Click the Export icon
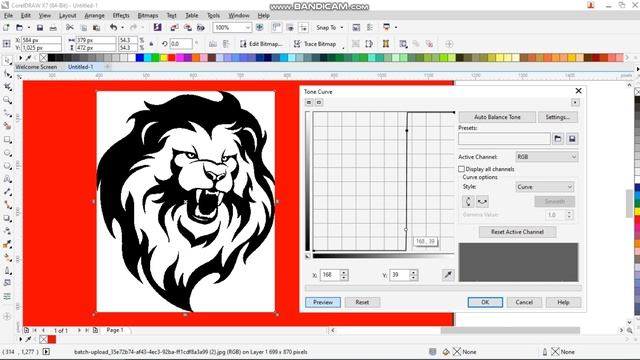The image size is (640, 360). point(188,27)
